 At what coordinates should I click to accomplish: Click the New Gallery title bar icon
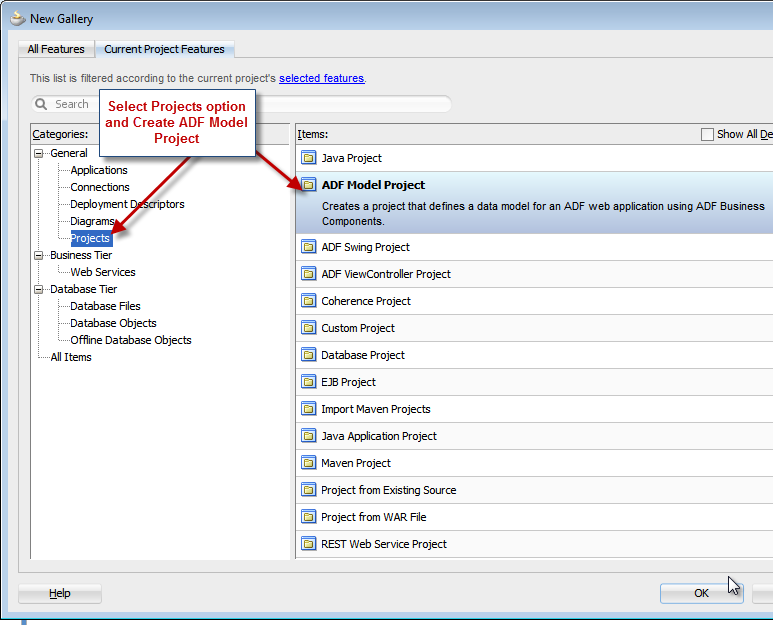[x=18, y=19]
